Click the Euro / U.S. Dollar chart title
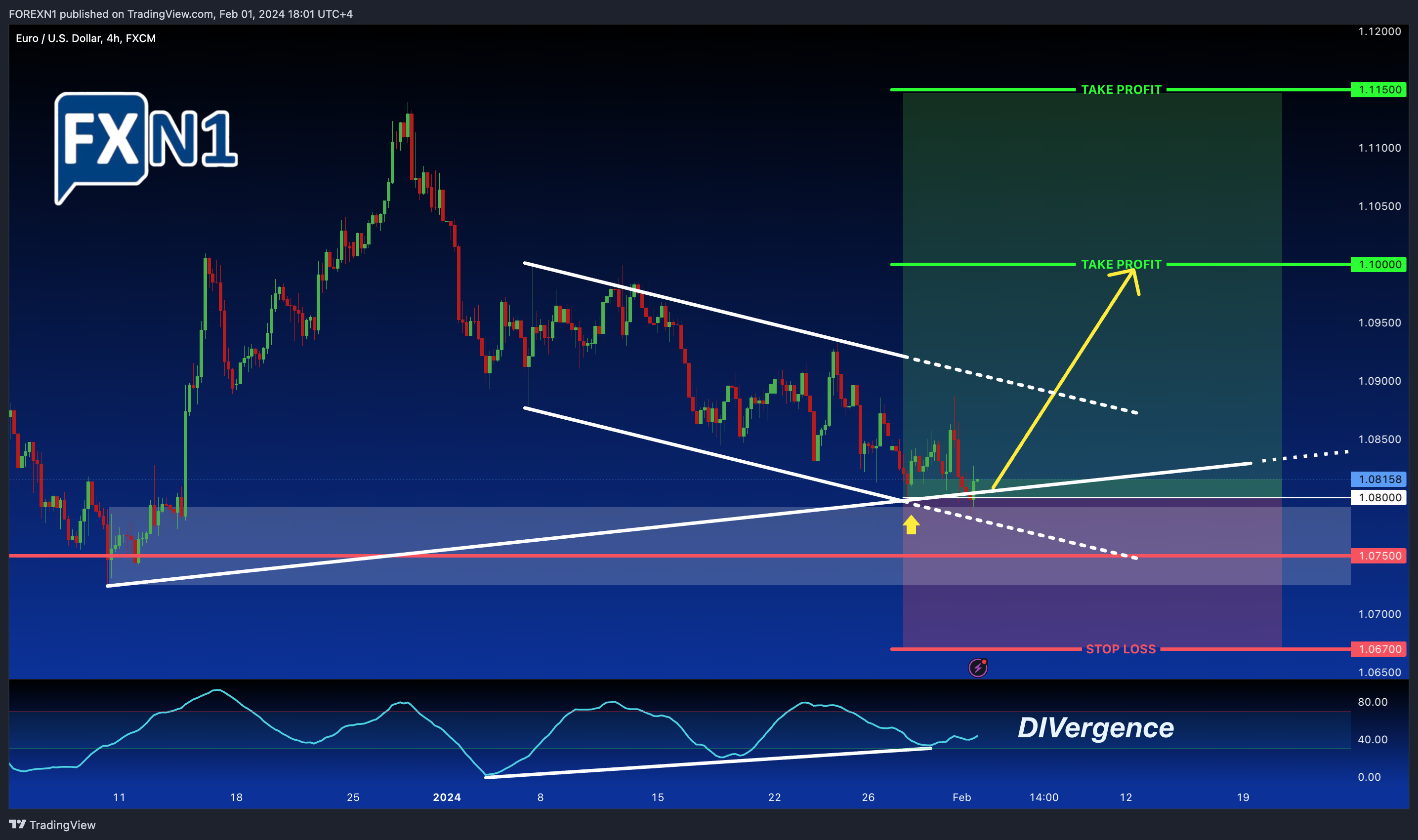The width and height of the screenshot is (1418, 840). coord(85,38)
